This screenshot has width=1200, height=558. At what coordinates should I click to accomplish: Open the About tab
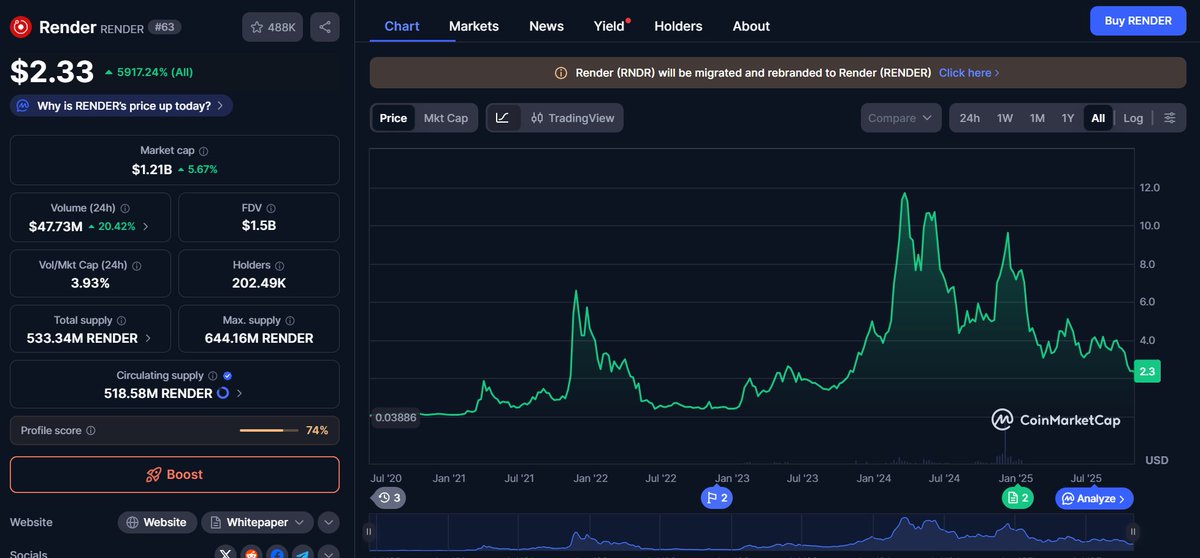751,26
